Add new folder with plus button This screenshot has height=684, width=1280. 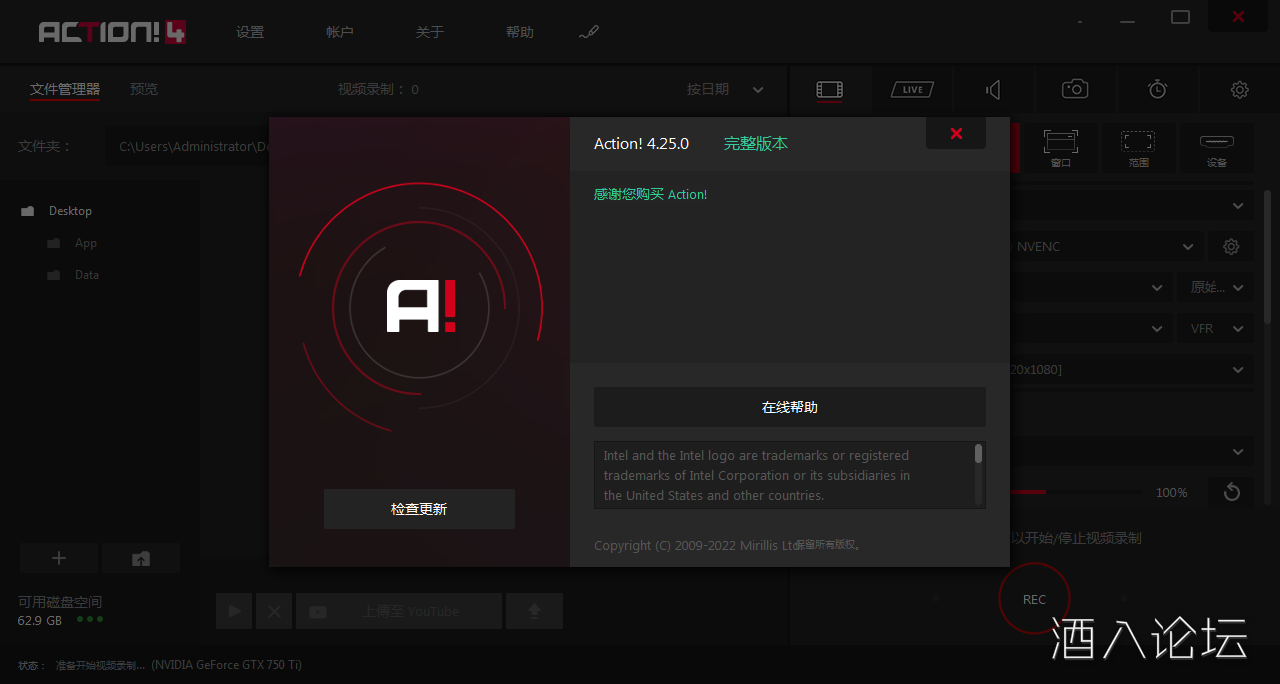tap(59, 558)
